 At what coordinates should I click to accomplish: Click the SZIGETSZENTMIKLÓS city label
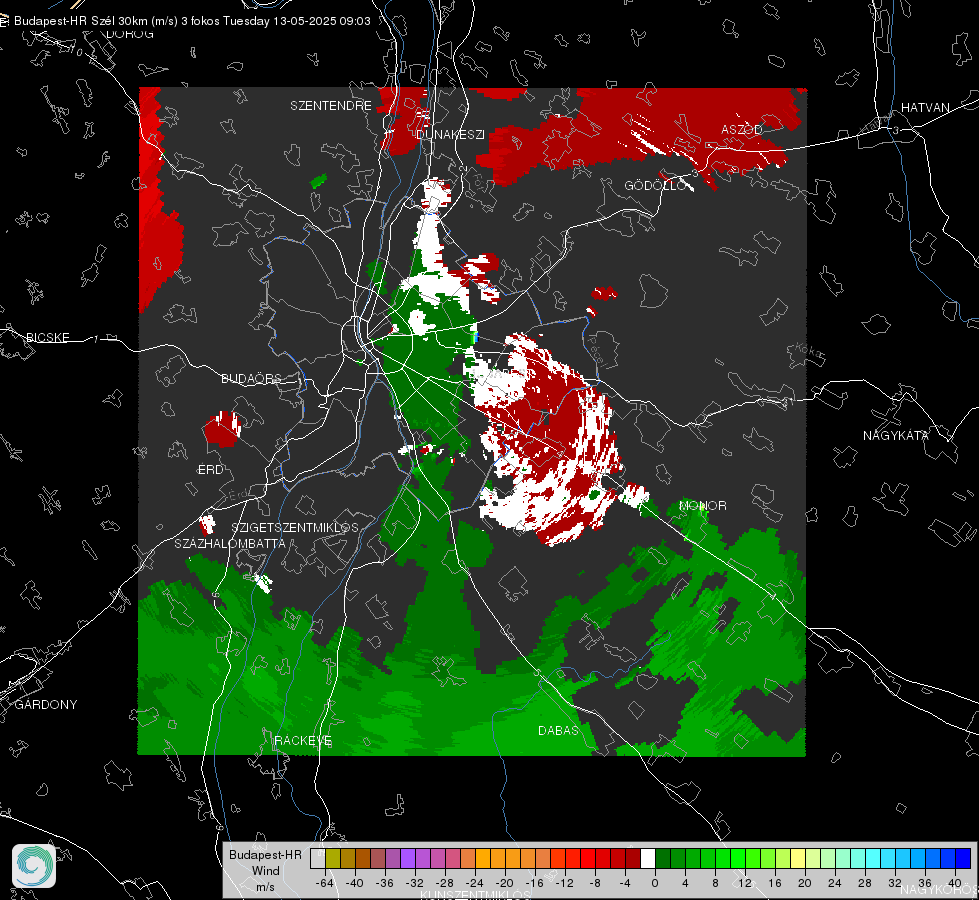coord(295,527)
